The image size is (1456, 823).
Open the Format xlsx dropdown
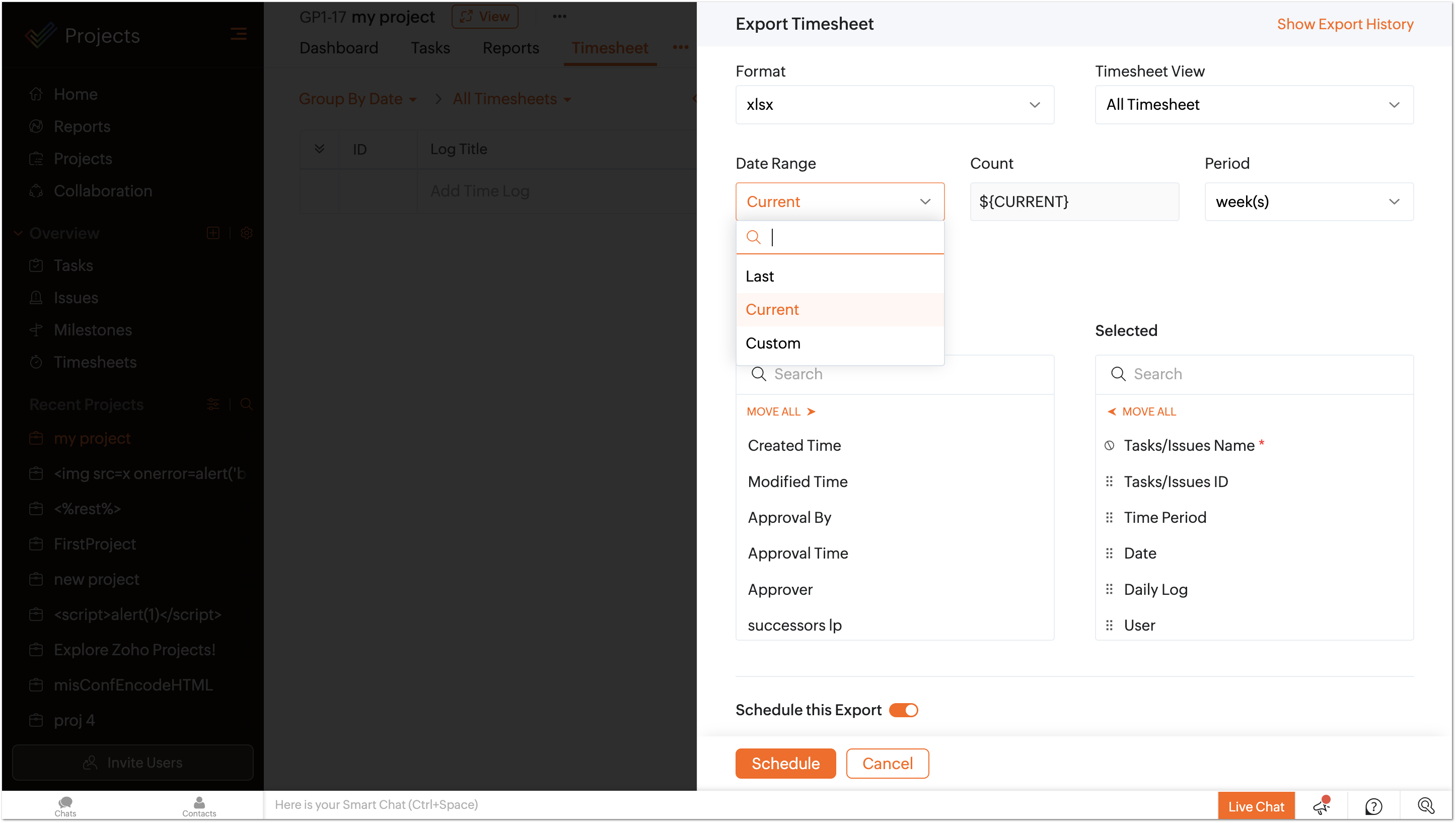(x=894, y=105)
